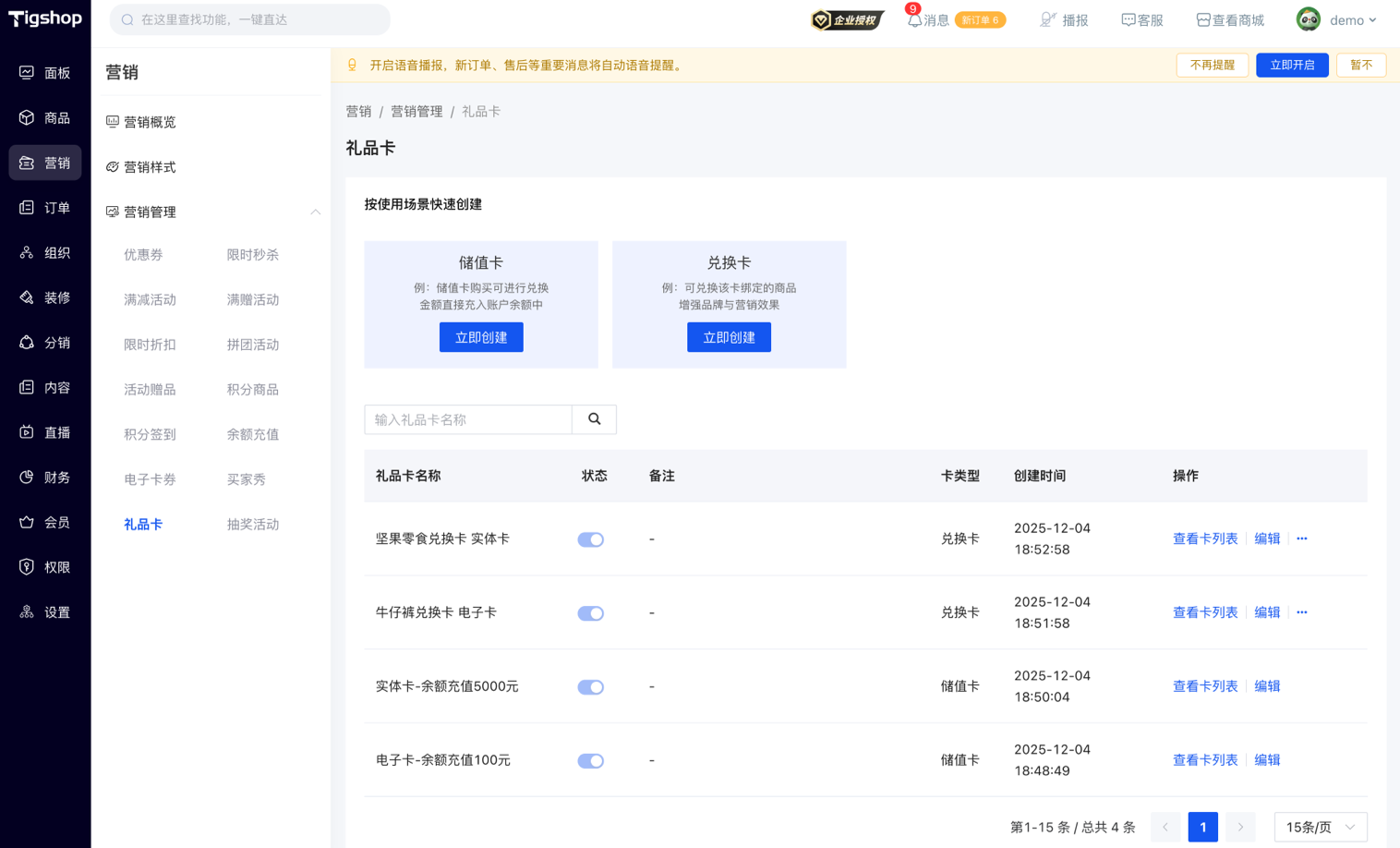Open the 权限 permissions icon
The image size is (1400, 848).
27,567
